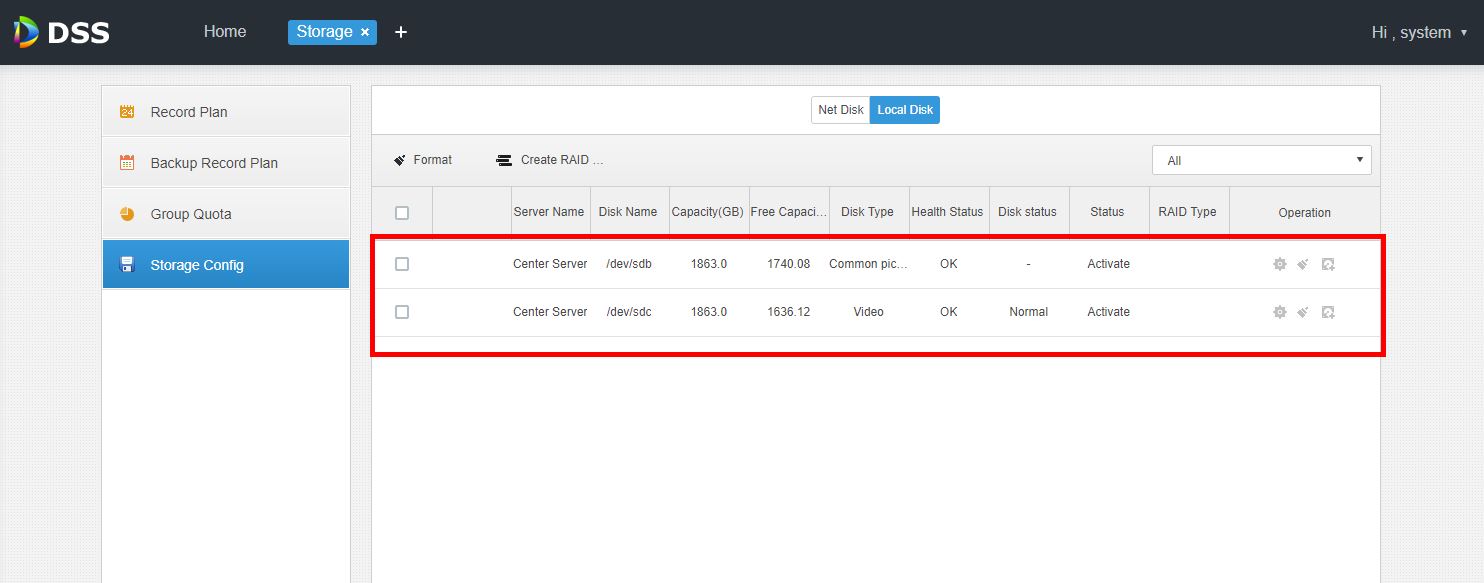Viewport: 1484px width, 583px height.
Task: Switch to Net Disk view
Action: [841, 110]
